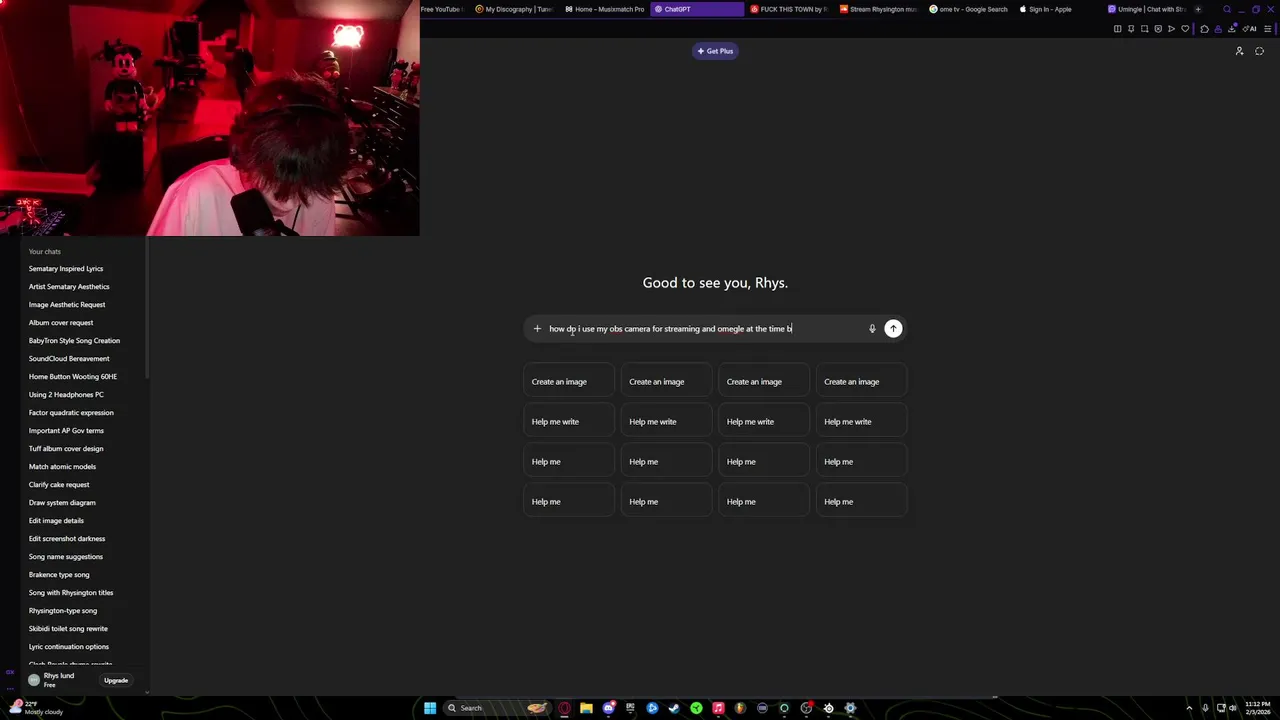This screenshot has width=1280, height=720.
Task: Click the Upgrade button in sidebar
Action: (x=116, y=680)
